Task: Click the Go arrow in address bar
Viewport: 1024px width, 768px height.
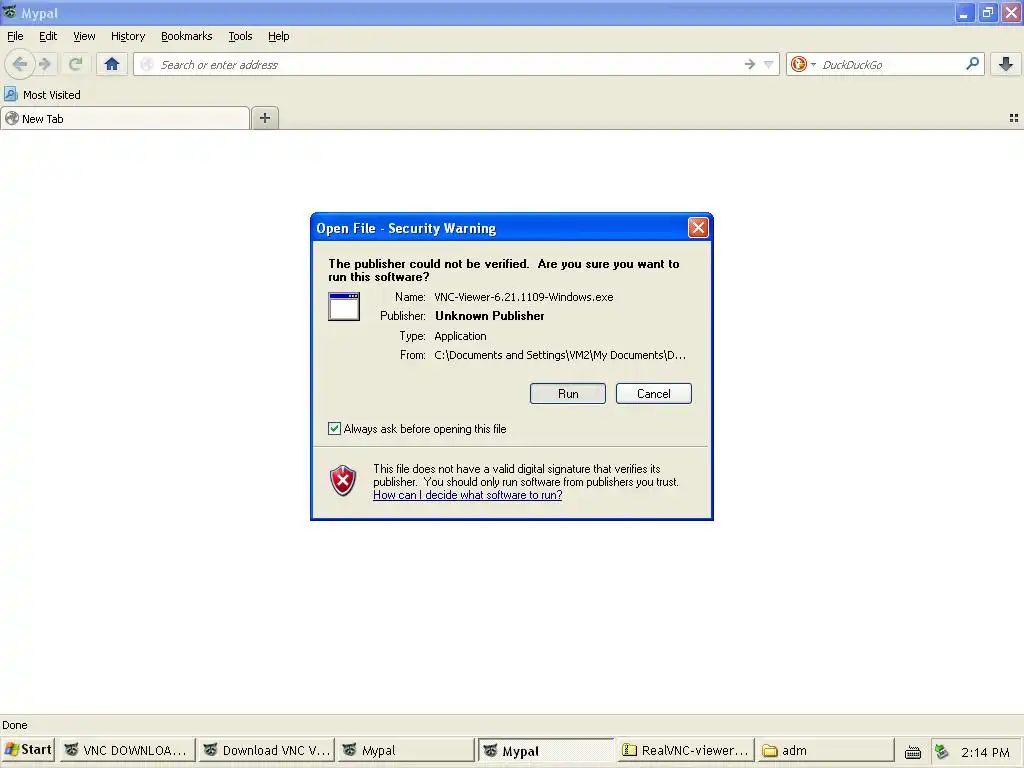Action: (750, 64)
